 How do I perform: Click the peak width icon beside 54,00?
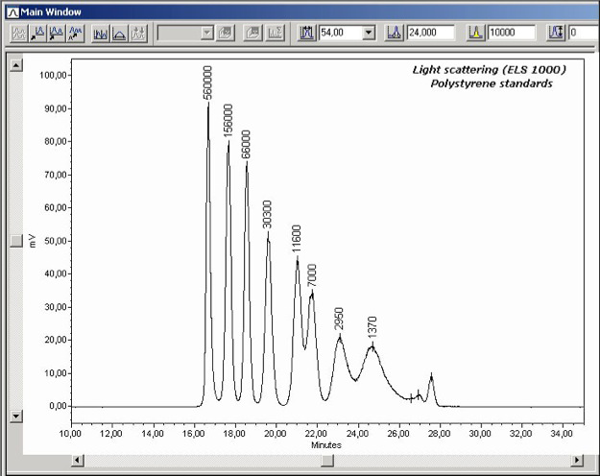click(x=307, y=33)
